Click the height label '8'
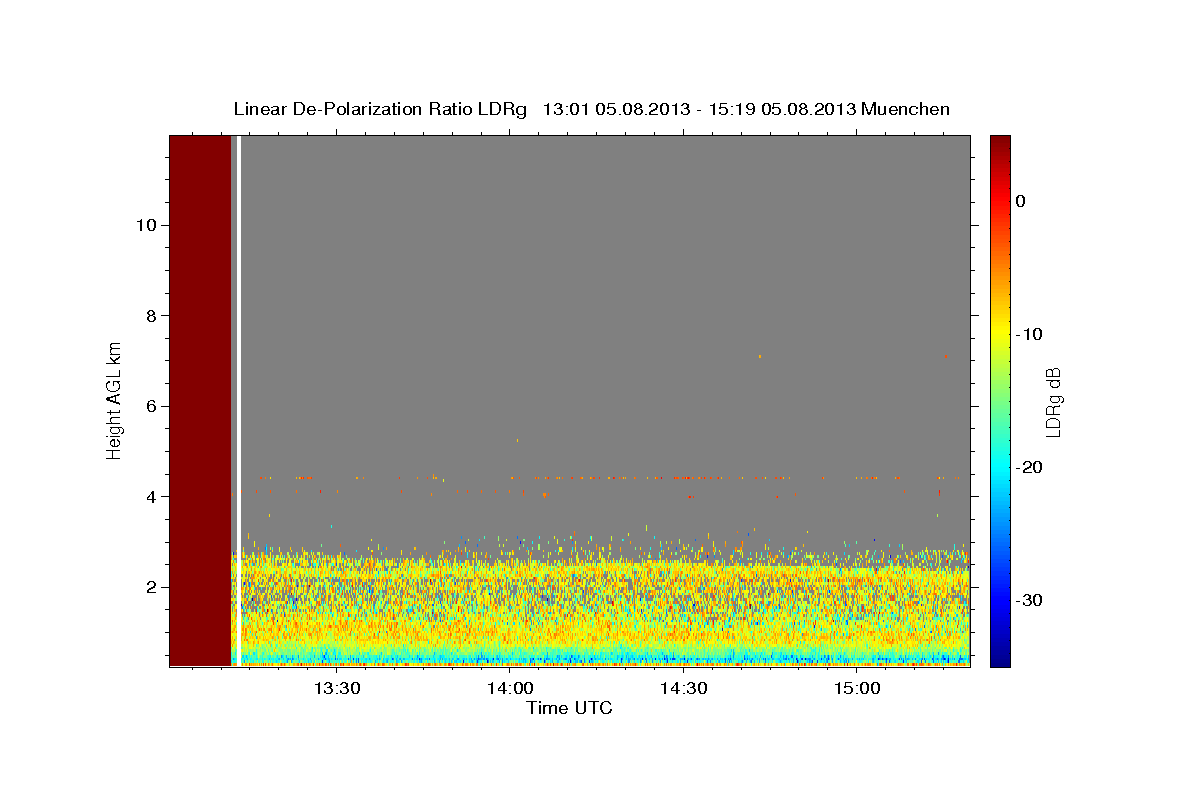This screenshot has width=1200, height=800. pos(150,315)
